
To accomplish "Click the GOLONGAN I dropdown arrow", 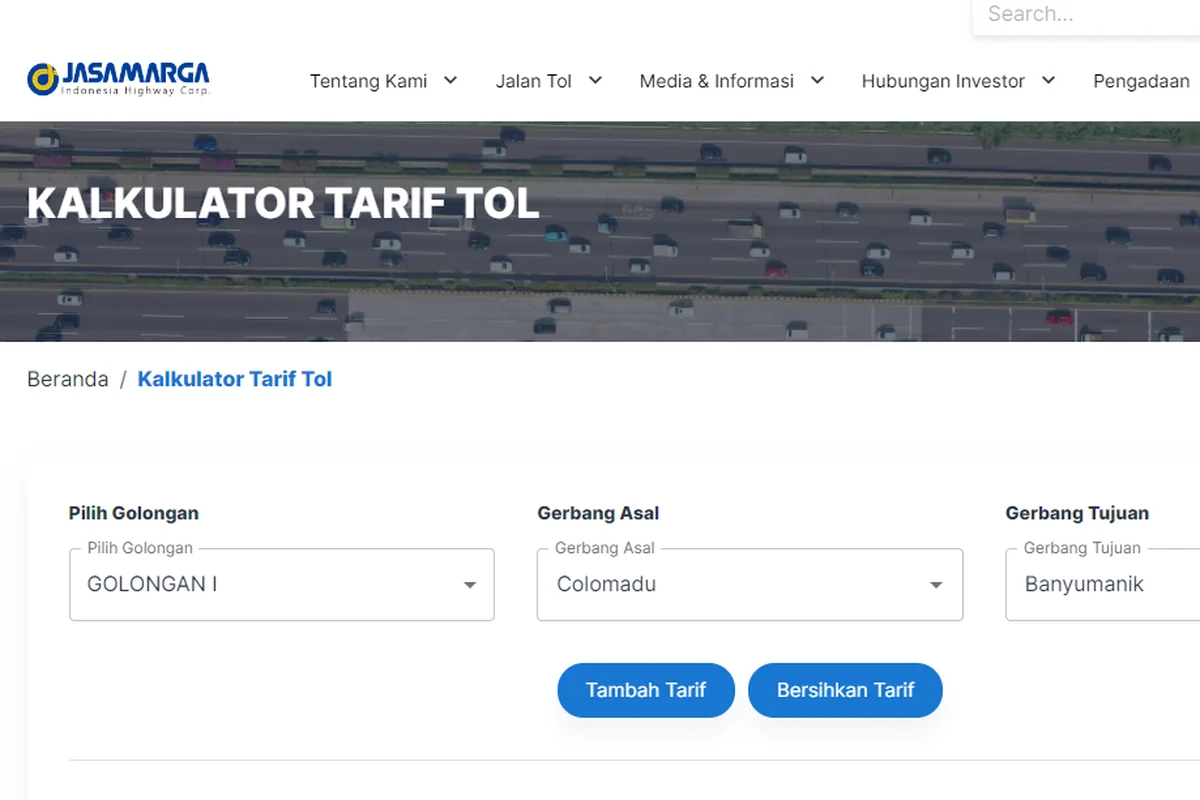I will click(x=469, y=585).
